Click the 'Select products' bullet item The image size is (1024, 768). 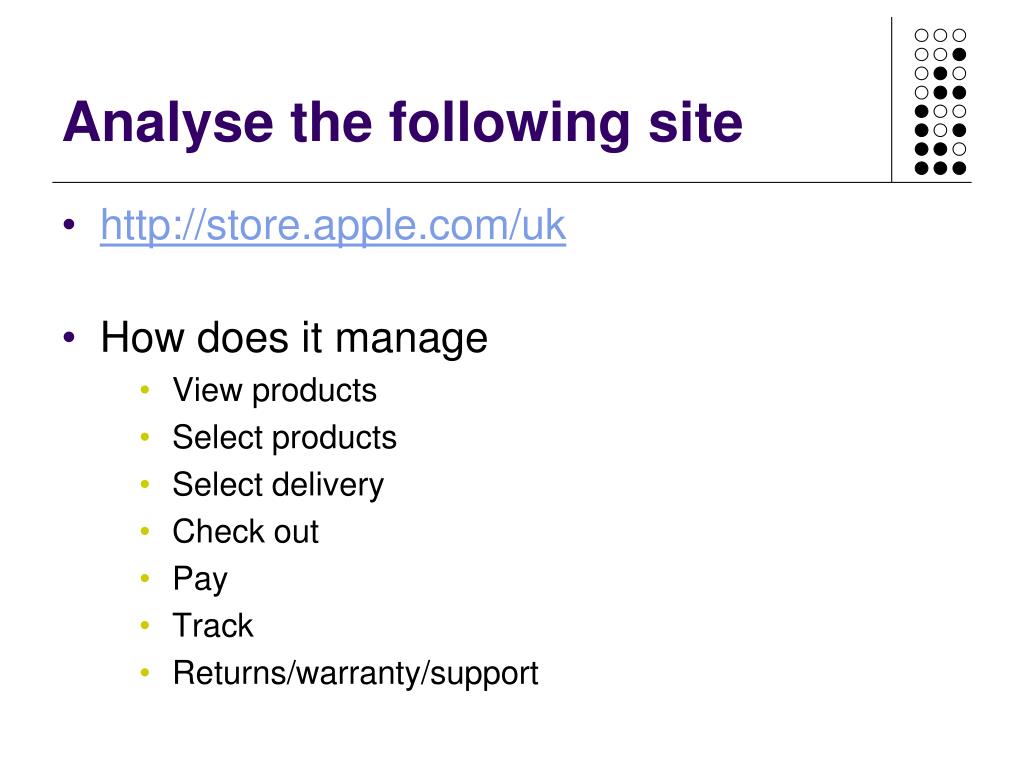[x=284, y=438]
